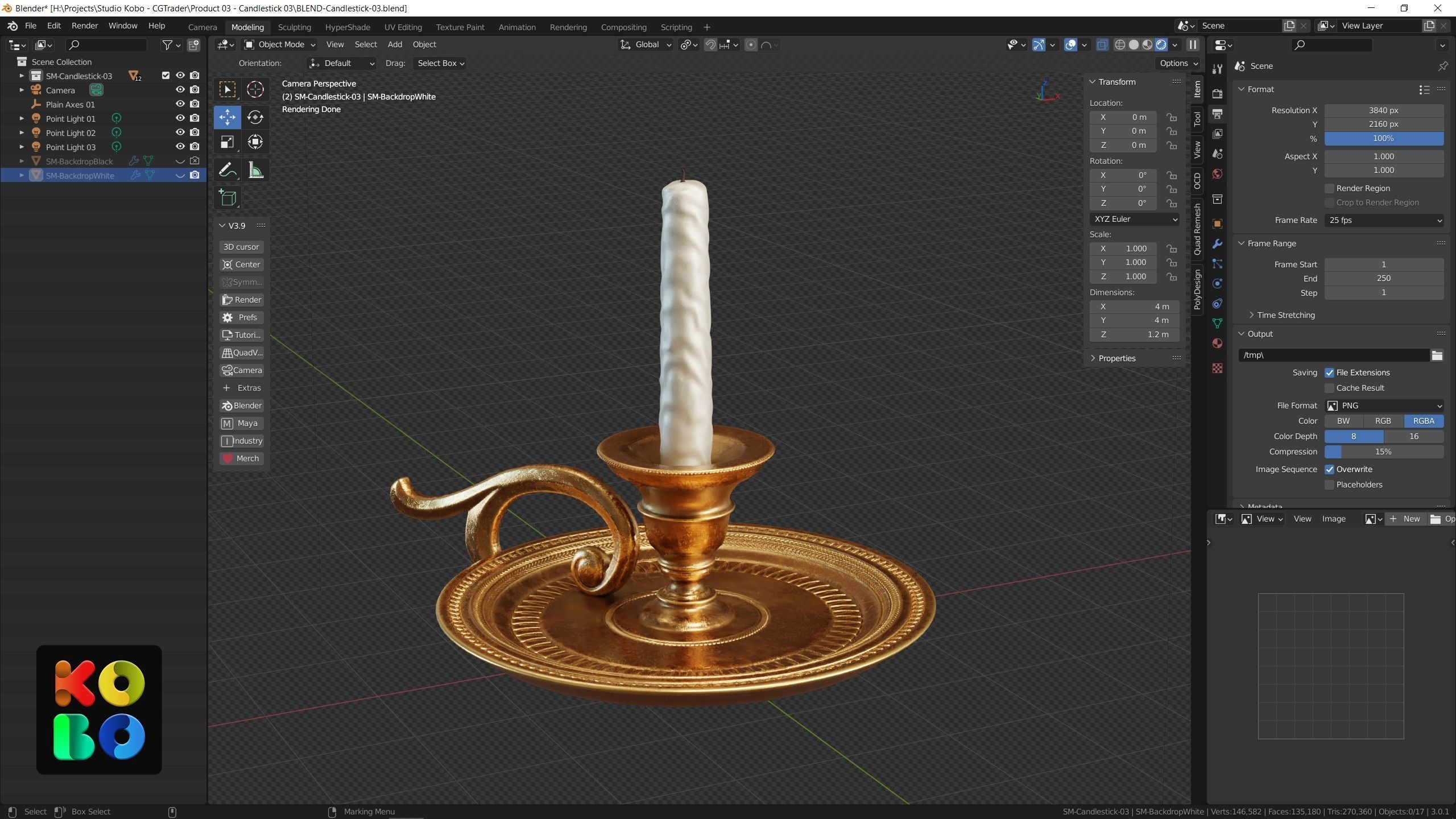
Task: Open the Render menu
Action: tap(85, 26)
